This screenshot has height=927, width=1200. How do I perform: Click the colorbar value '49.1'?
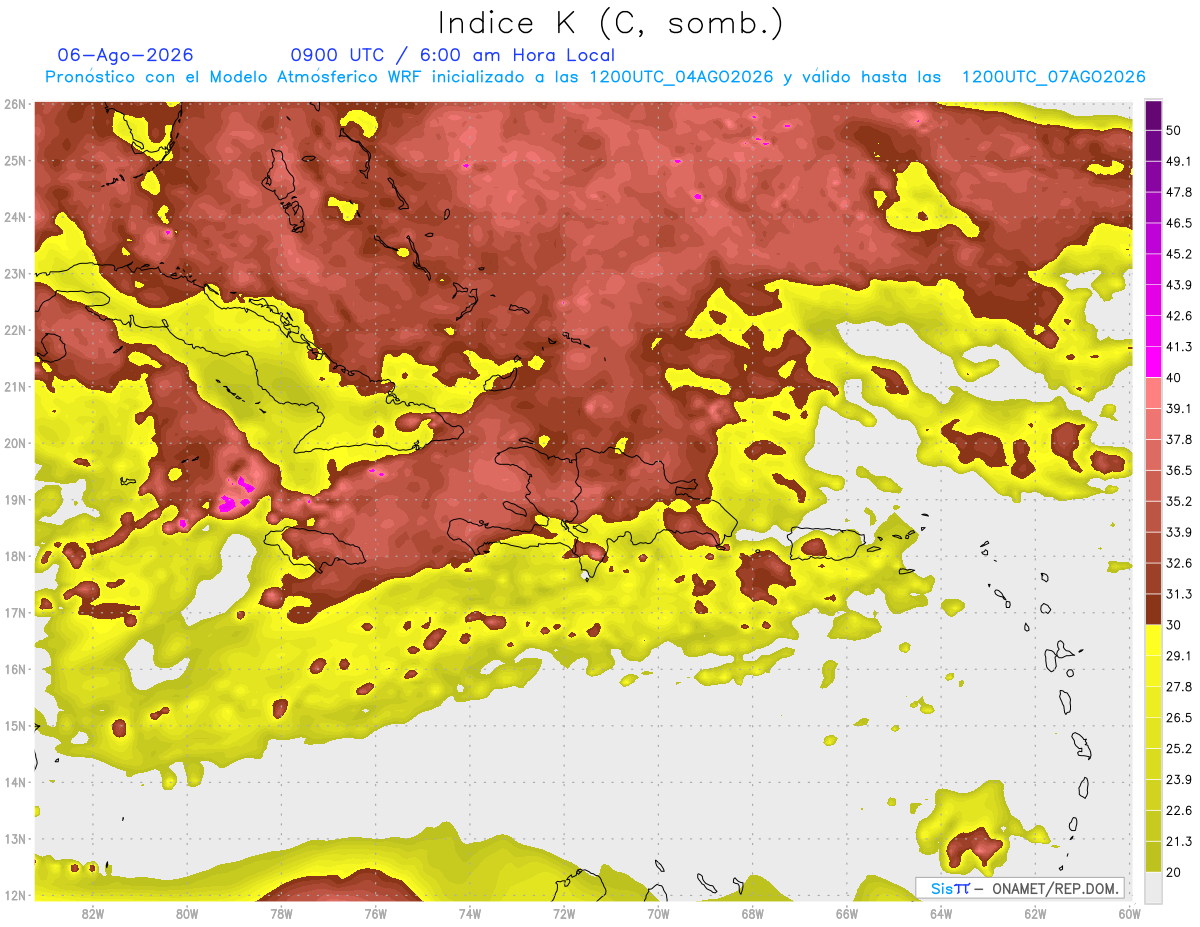(x=1179, y=161)
